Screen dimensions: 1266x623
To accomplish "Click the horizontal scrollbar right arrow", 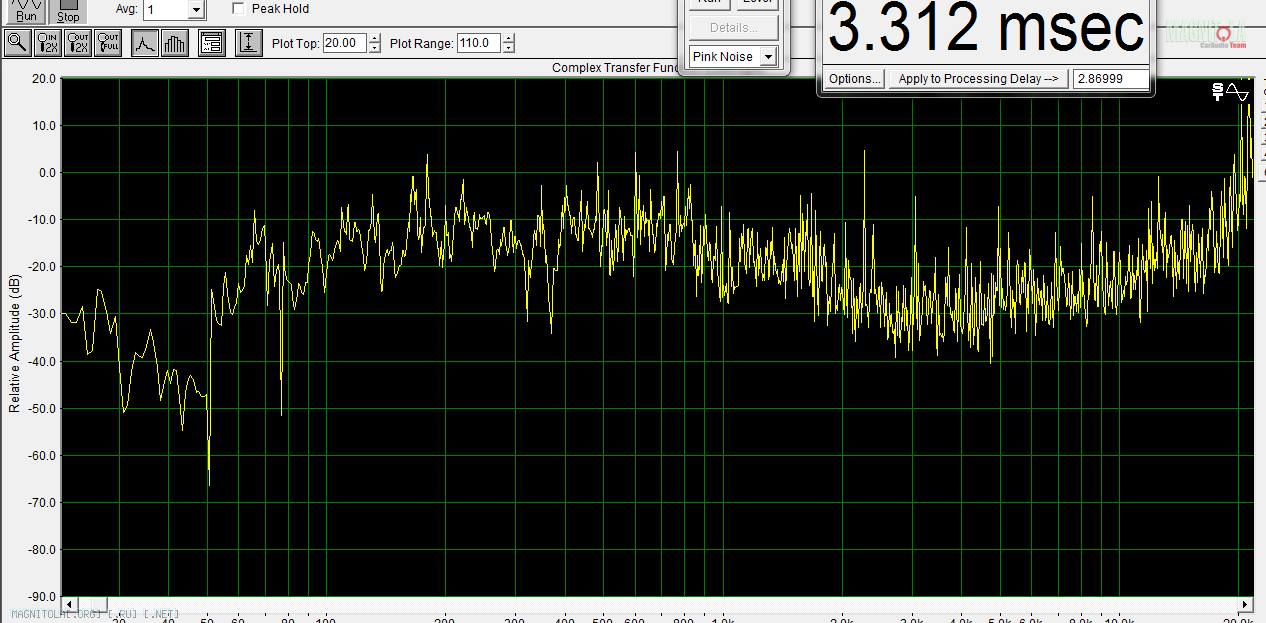I will (1245, 604).
